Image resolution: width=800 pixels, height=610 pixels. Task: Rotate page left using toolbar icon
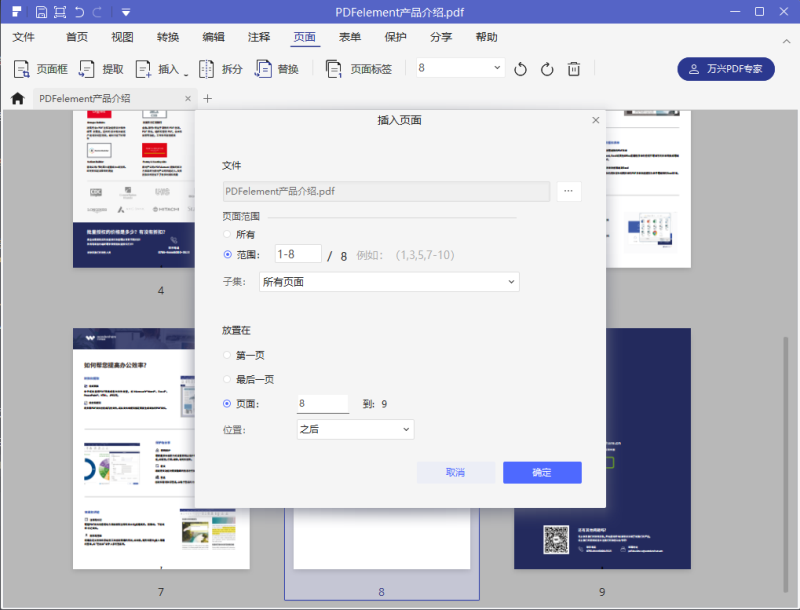coord(520,69)
